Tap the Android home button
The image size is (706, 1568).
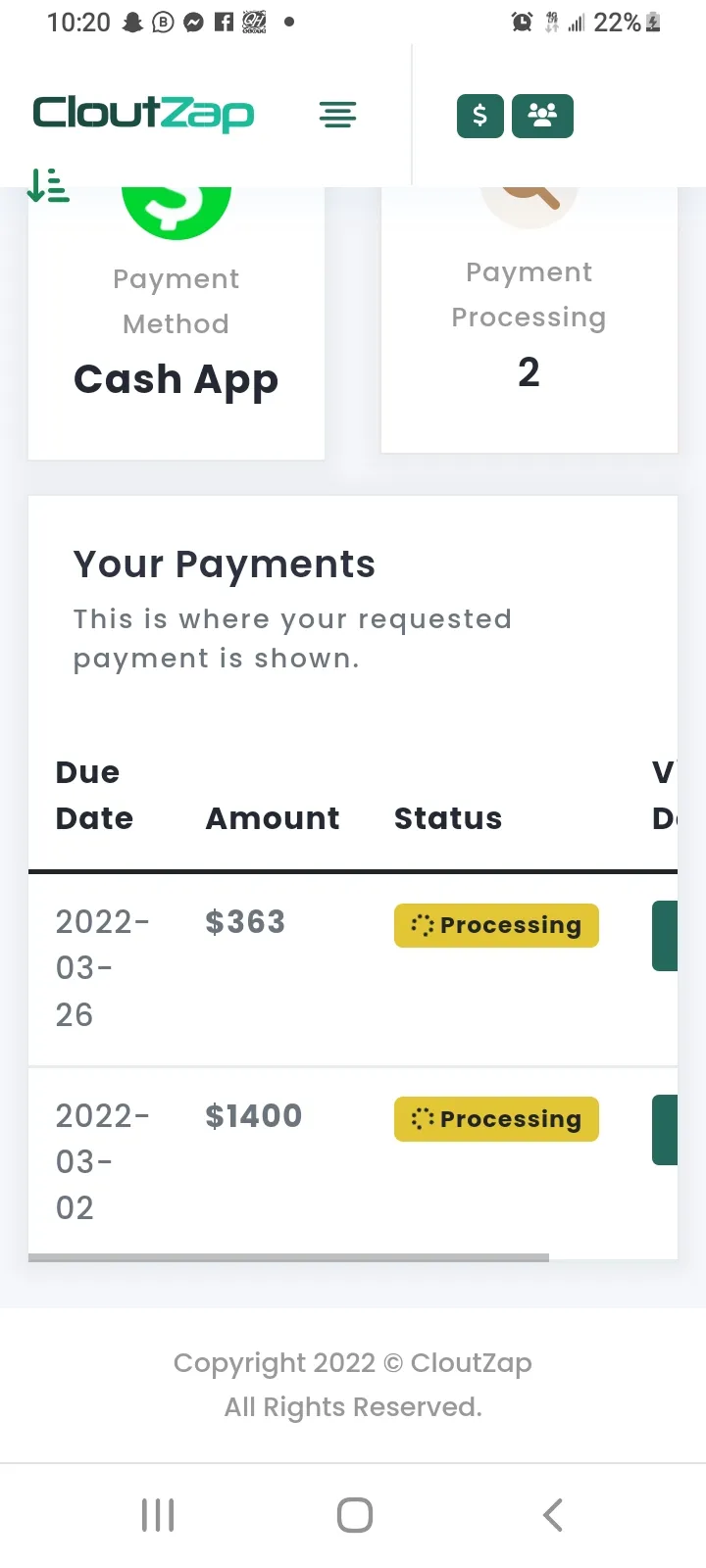(355, 1515)
